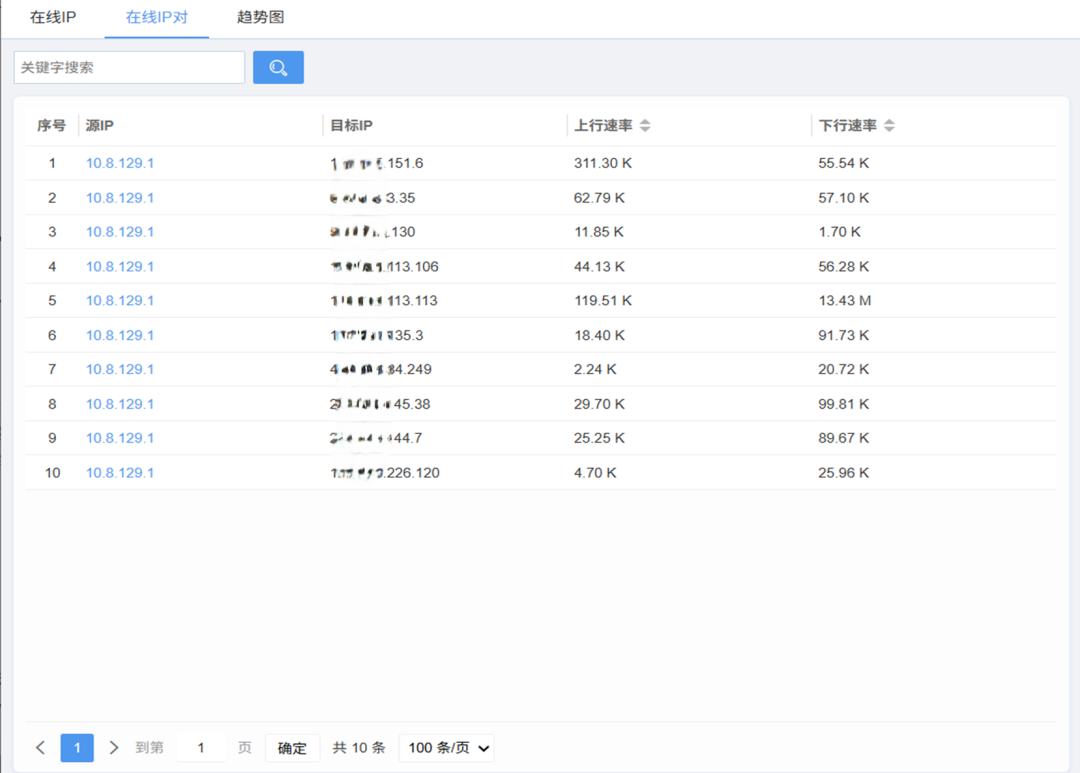Open source IP link in row 10
This screenshot has width=1080, height=773.
(120, 473)
